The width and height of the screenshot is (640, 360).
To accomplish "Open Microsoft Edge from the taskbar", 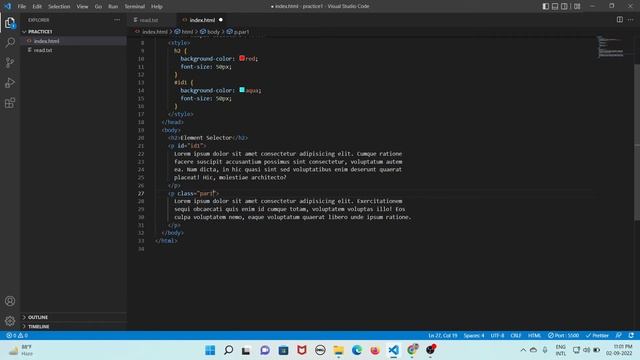I will (357, 350).
